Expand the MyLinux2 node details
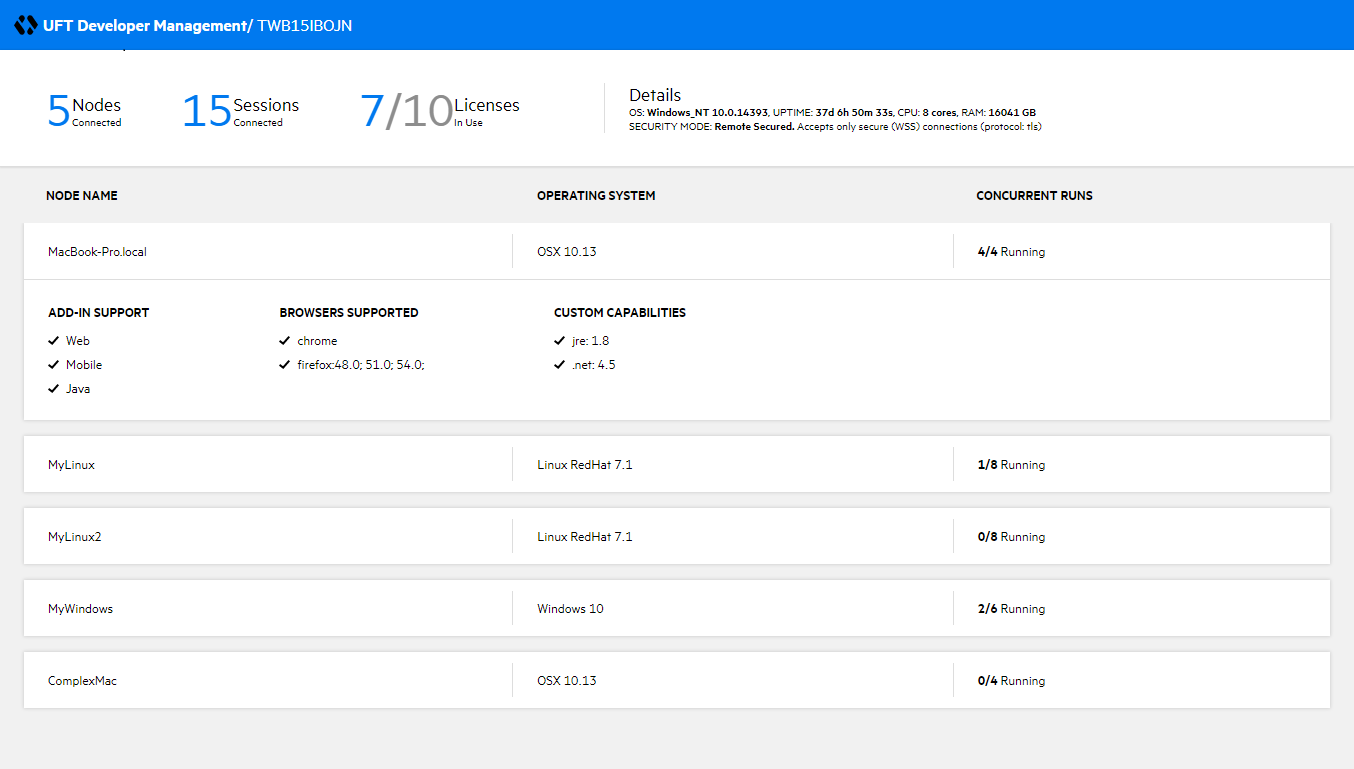 (x=74, y=537)
